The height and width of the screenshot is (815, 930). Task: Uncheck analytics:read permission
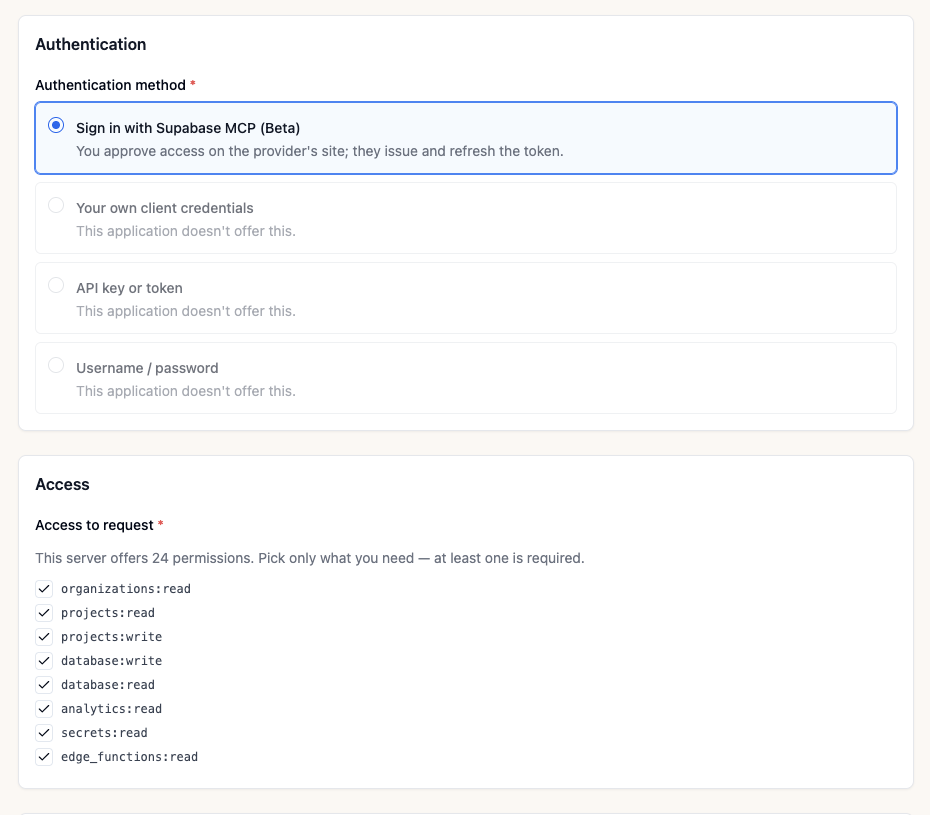pyautogui.click(x=44, y=709)
